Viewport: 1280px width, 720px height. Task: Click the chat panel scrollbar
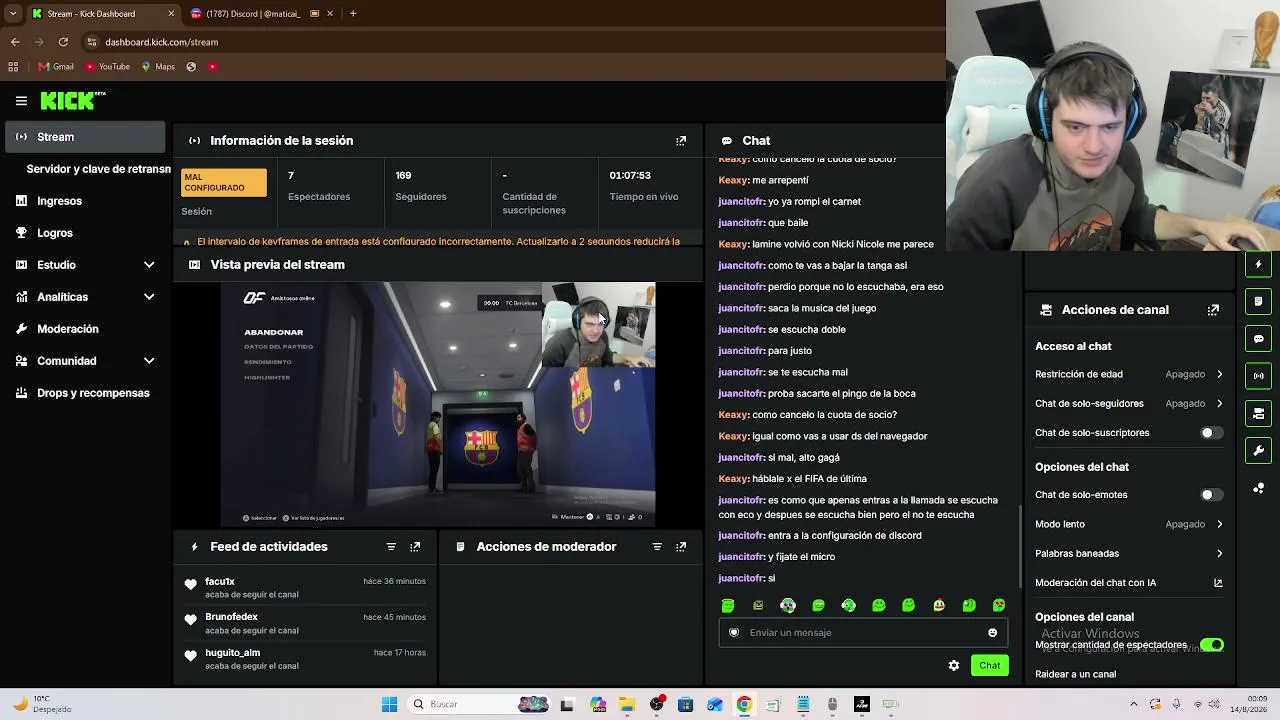[x=1020, y=547]
